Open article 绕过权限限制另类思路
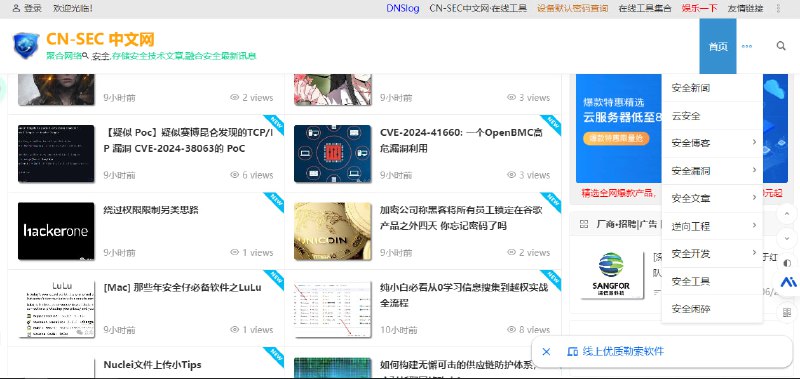Viewport: 800px width, 379px height. click(151, 210)
